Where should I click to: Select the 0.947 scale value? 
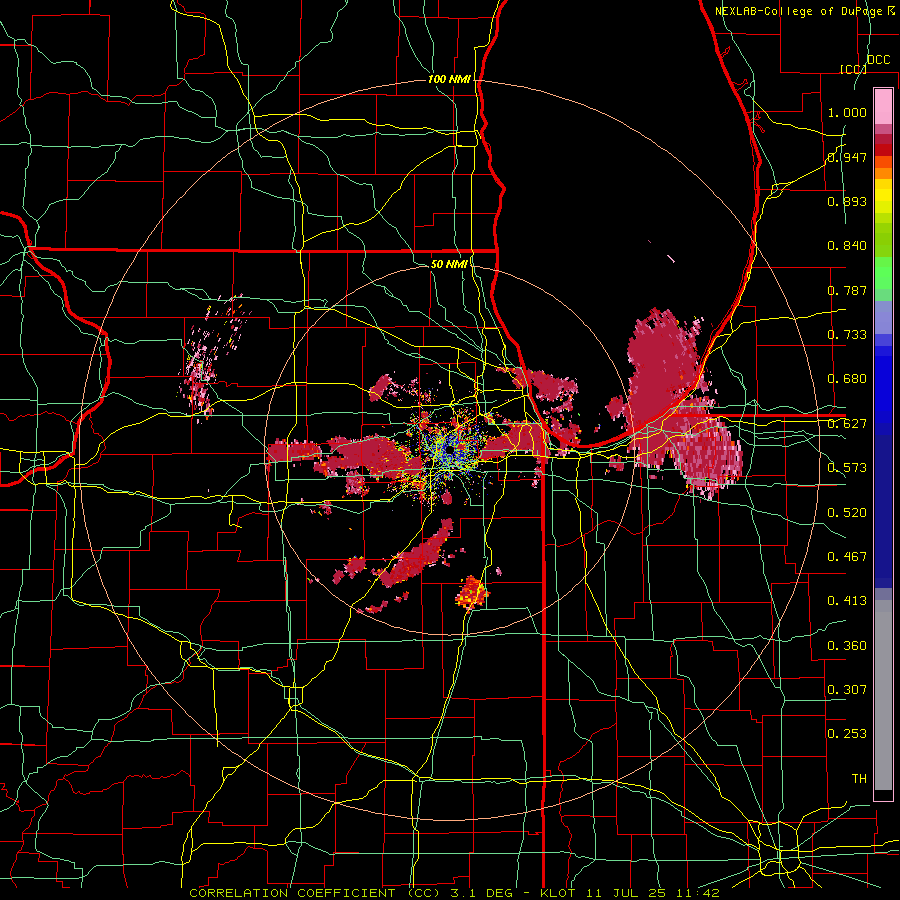click(847, 157)
